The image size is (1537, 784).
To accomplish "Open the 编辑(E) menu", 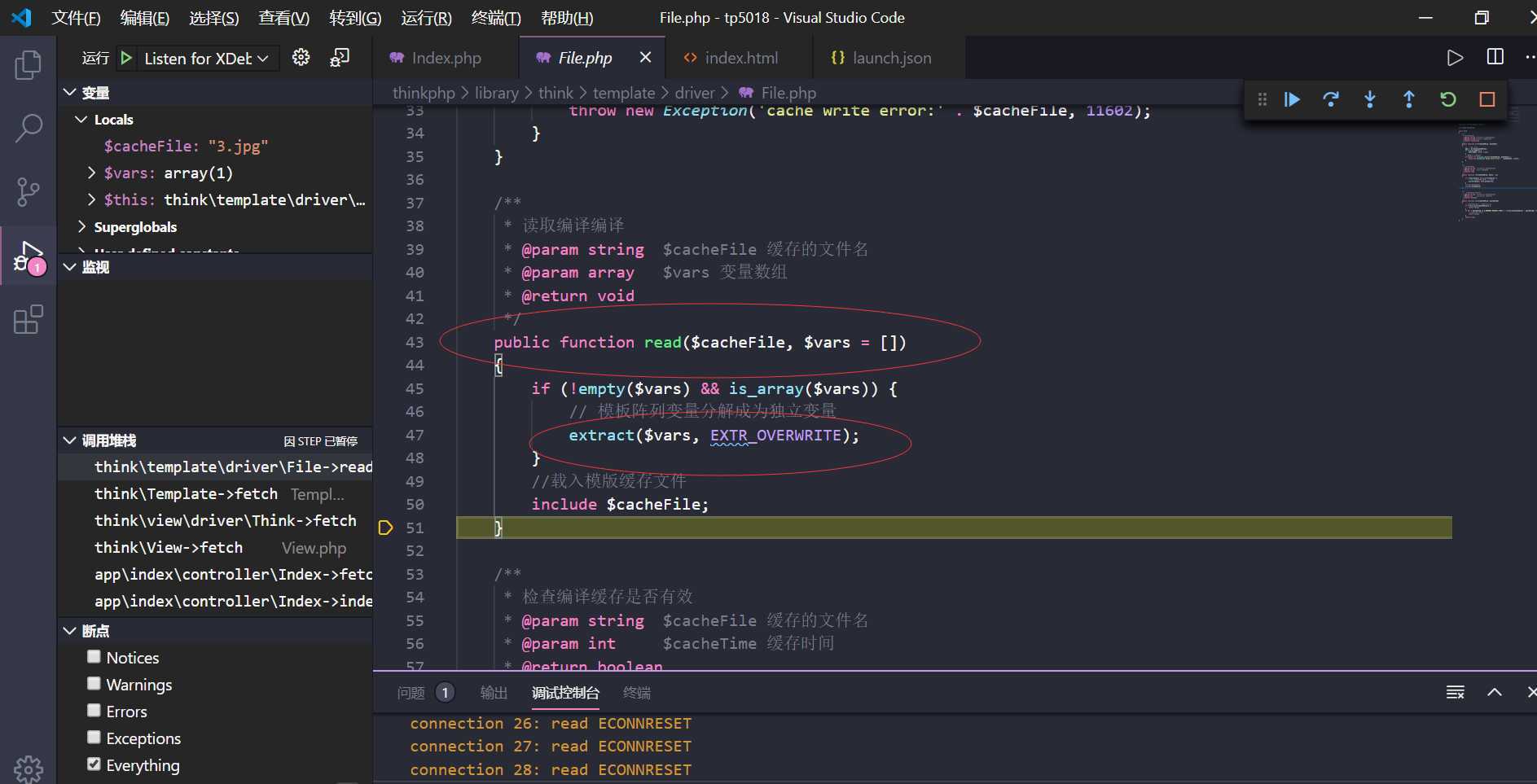I will [144, 18].
